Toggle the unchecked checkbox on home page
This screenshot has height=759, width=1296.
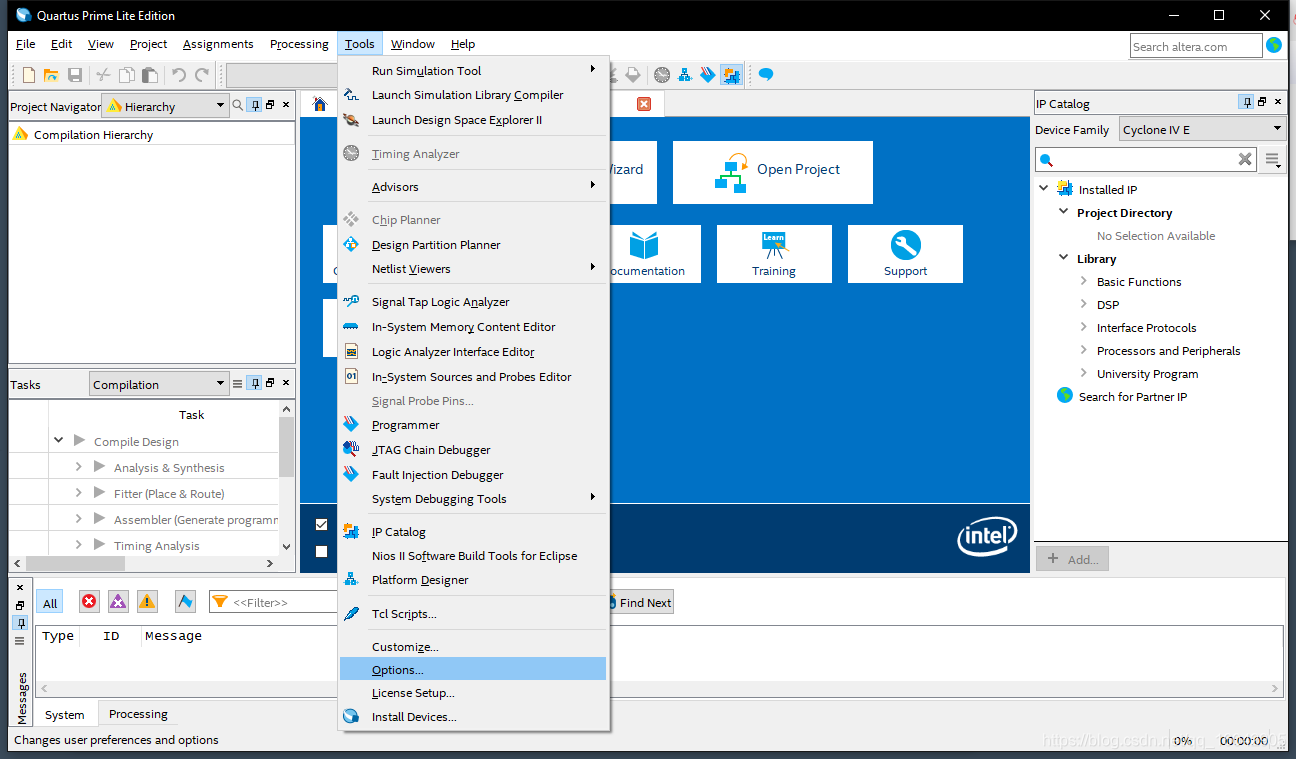click(x=321, y=551)
